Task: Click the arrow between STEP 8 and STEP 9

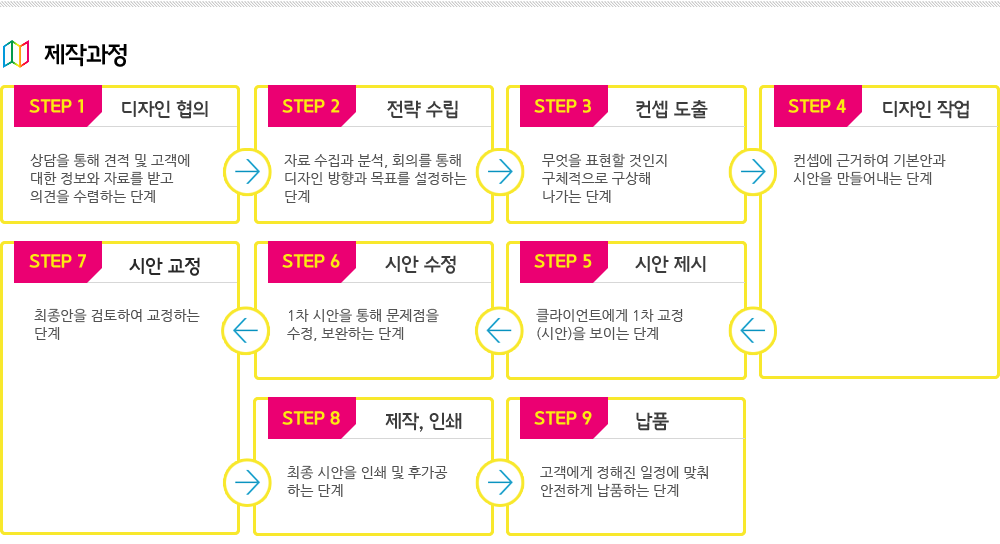Action: [x=500, y=483]
